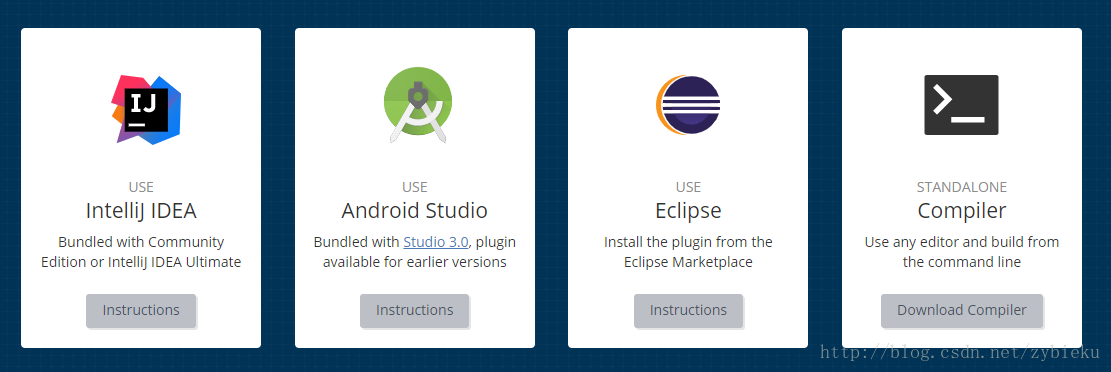Click the green Android Studio logo
This screenshot has height=372, width=1111.
coord(418,106)
